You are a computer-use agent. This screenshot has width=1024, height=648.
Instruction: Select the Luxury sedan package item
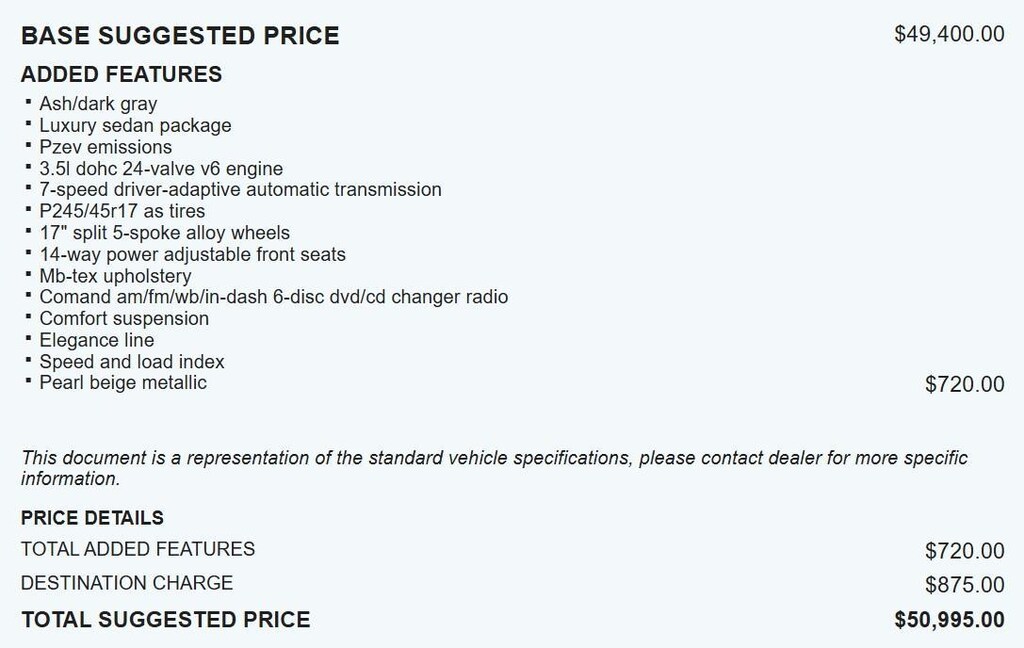[x=135, y=125]
